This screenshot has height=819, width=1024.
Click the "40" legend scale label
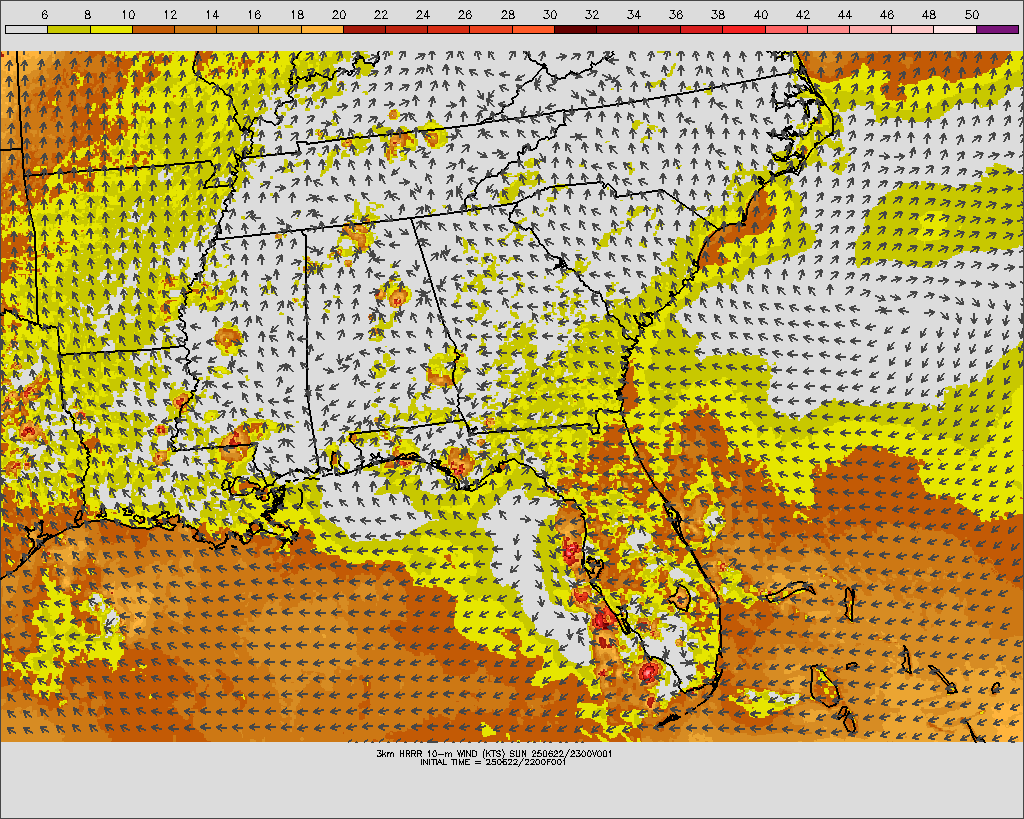[x=761, y=14]
